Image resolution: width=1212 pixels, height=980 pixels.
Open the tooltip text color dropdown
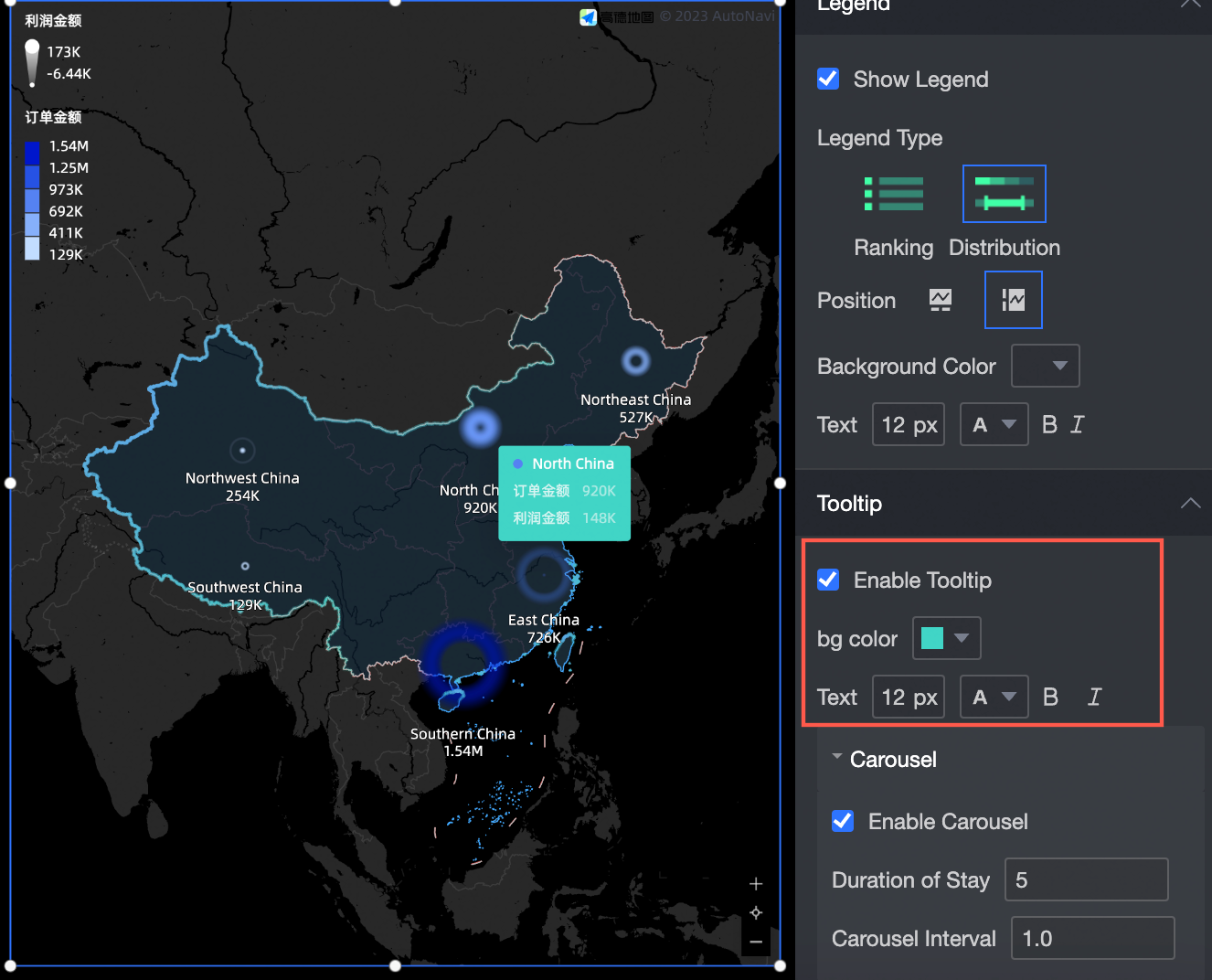[x=994, y=696]
